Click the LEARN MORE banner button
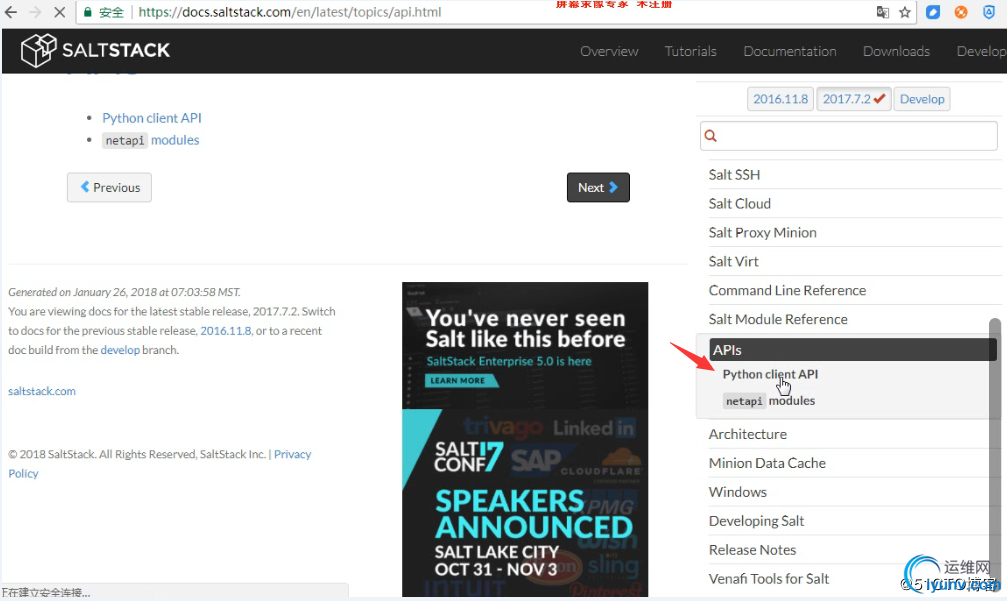This screenshot has width=1007, height=601. coord(461,381)
